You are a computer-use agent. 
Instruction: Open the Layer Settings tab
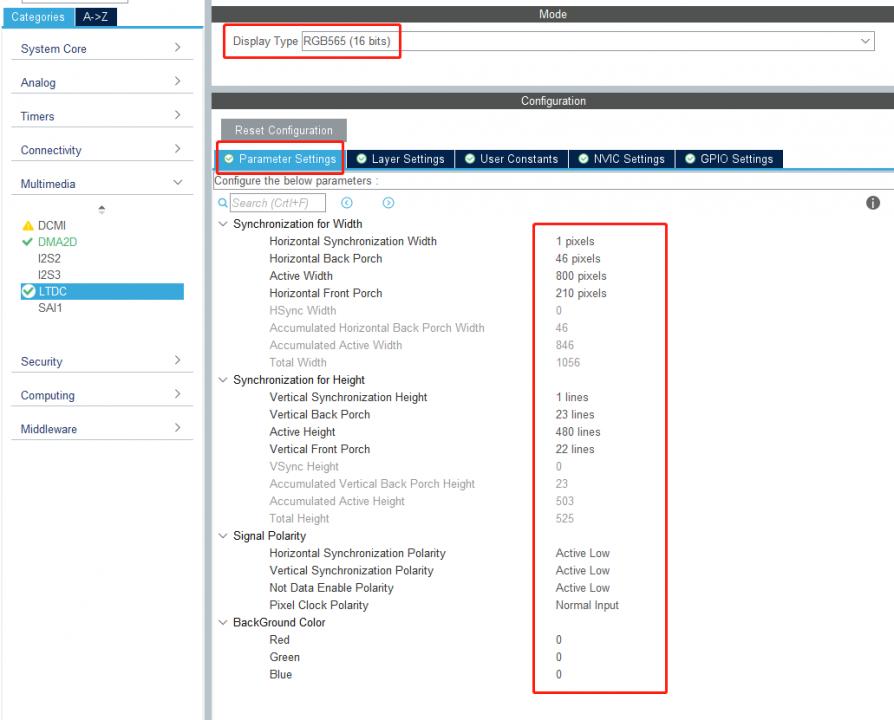click(400, 159)
